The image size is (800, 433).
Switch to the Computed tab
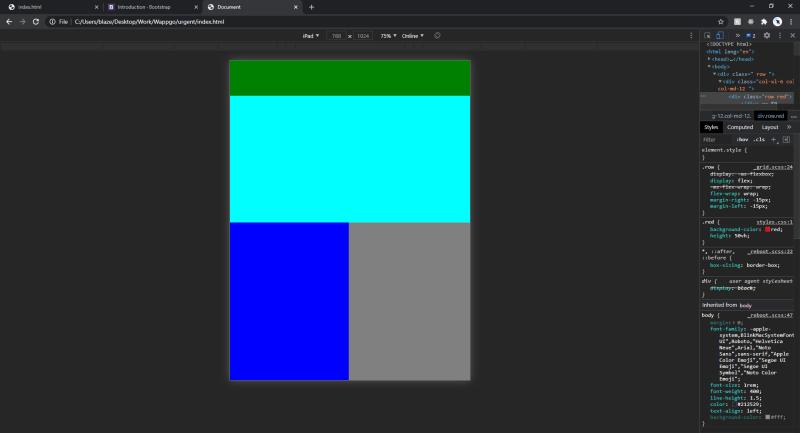(740, 127)
